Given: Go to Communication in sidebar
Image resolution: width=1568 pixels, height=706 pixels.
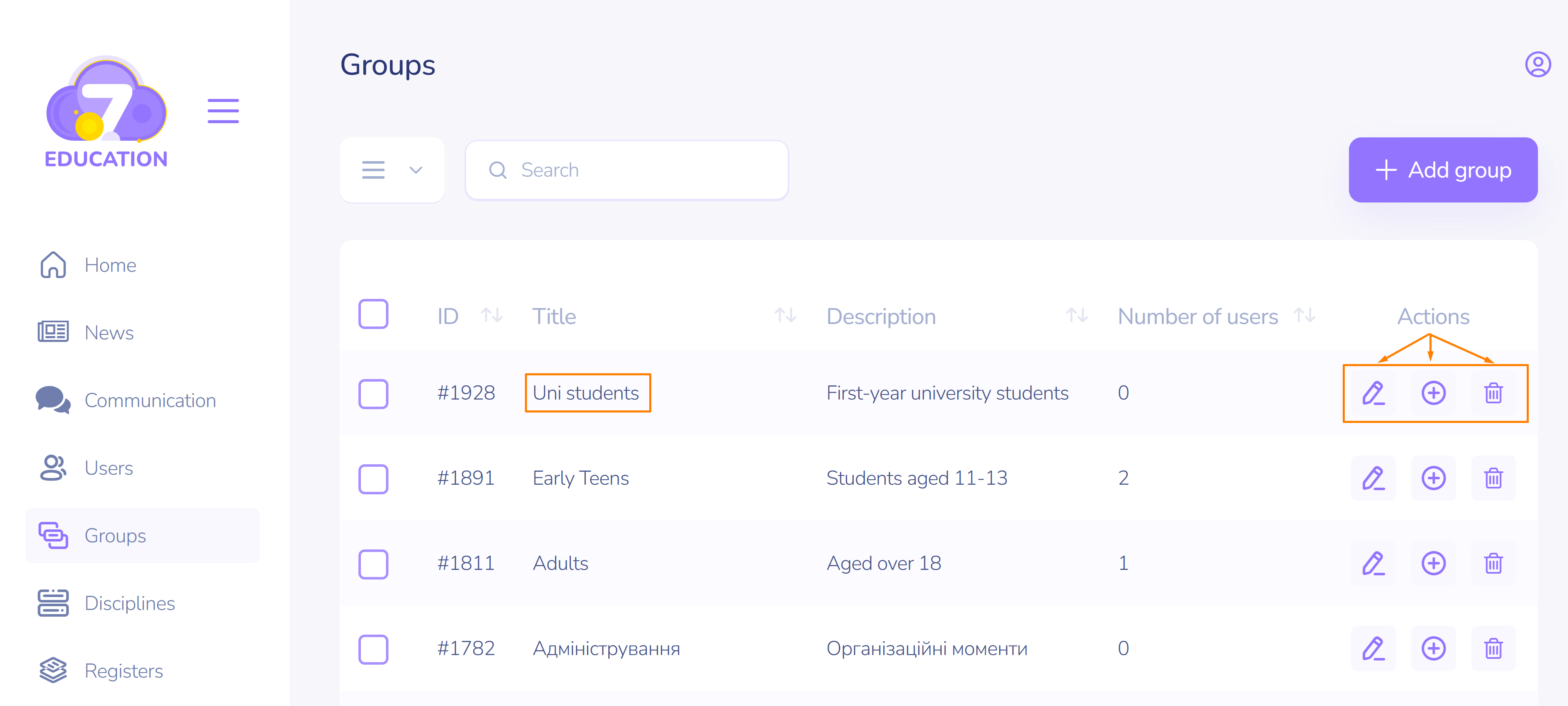Looking at the screenshot, I should (x=150, y=400).
